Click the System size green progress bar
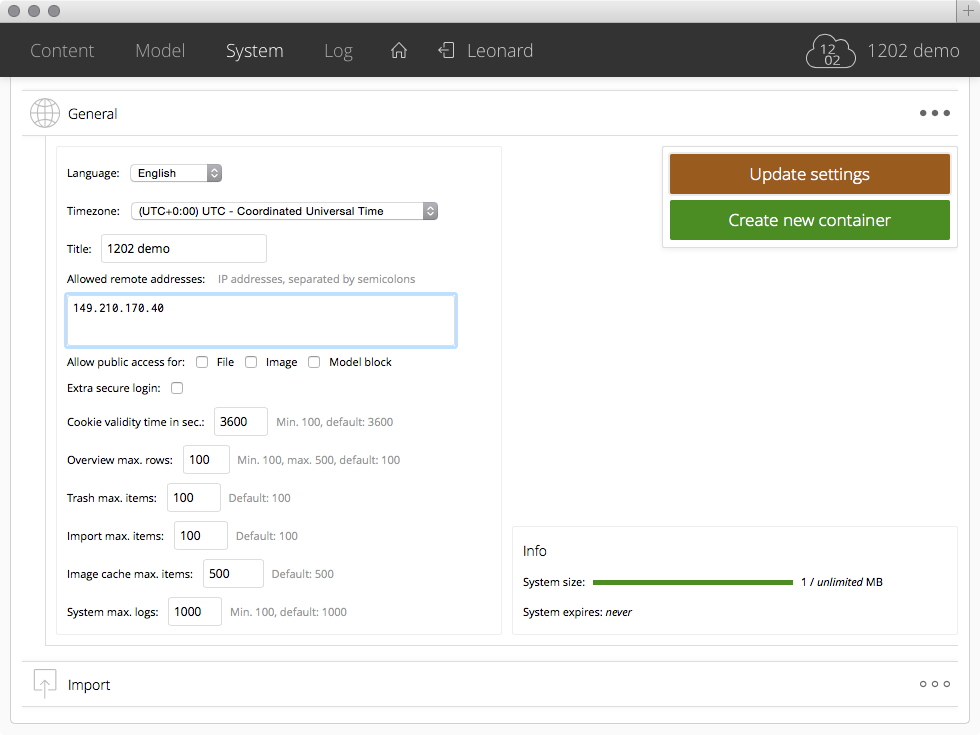Image resolution: width=980 pixels, height=735 pixels. [692, 582]
